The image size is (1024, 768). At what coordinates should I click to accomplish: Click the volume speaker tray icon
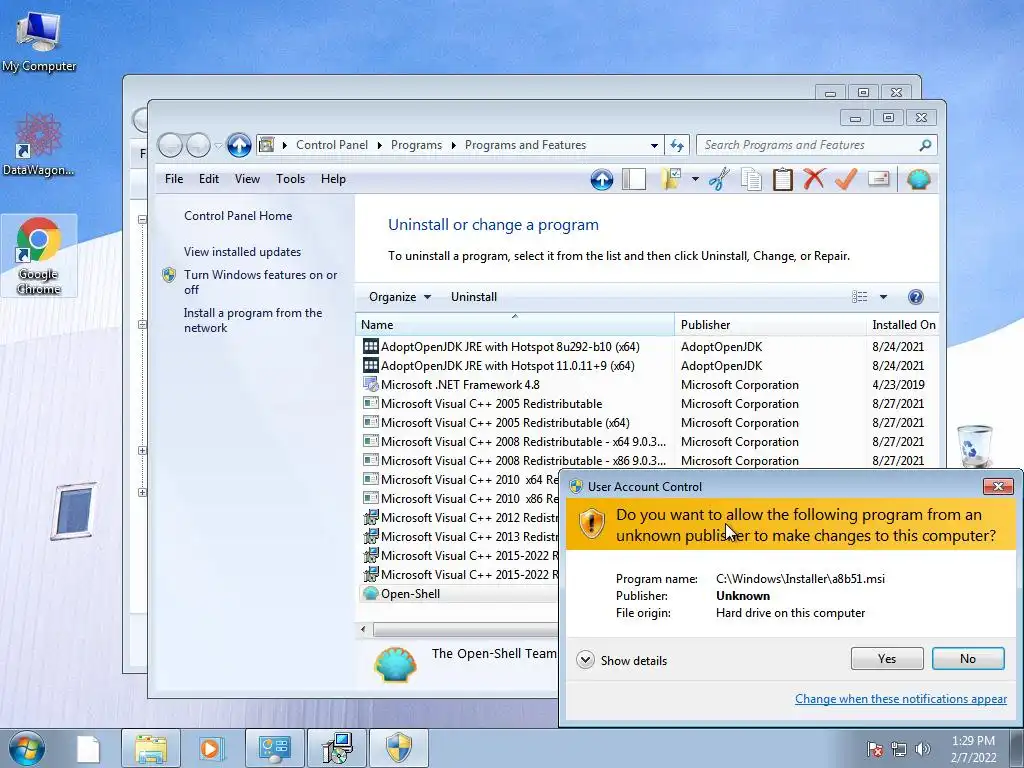[x=922, y=749]
